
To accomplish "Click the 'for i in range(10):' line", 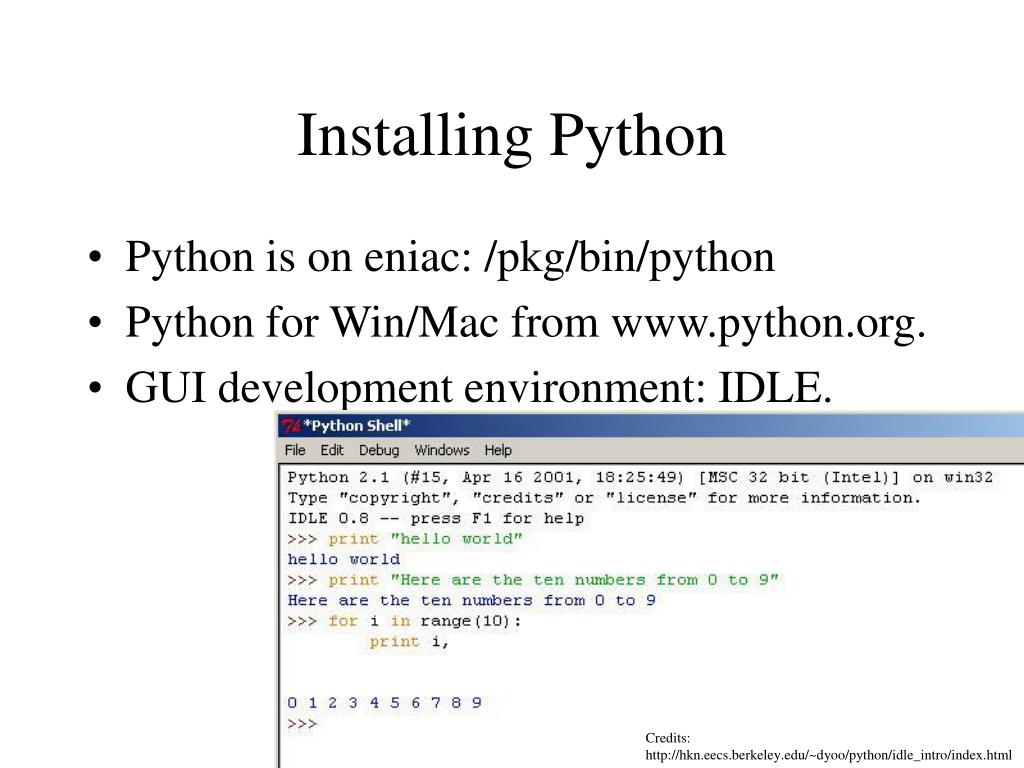I will 405,621.
